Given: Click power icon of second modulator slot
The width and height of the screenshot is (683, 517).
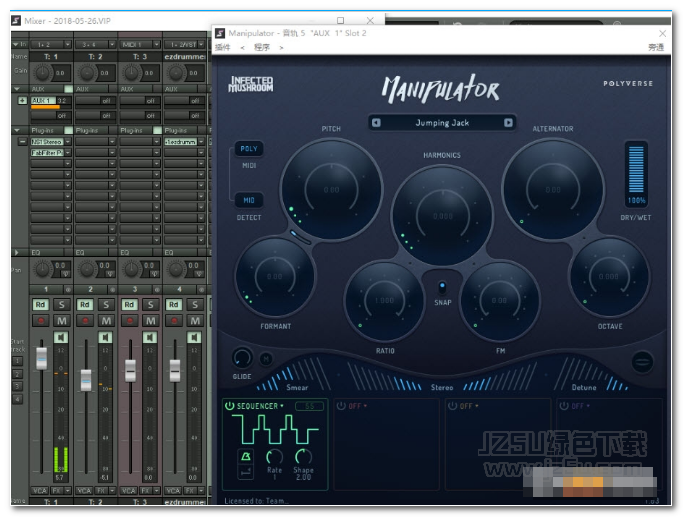Looking at the screenshot, I should (x=341, y=406).
